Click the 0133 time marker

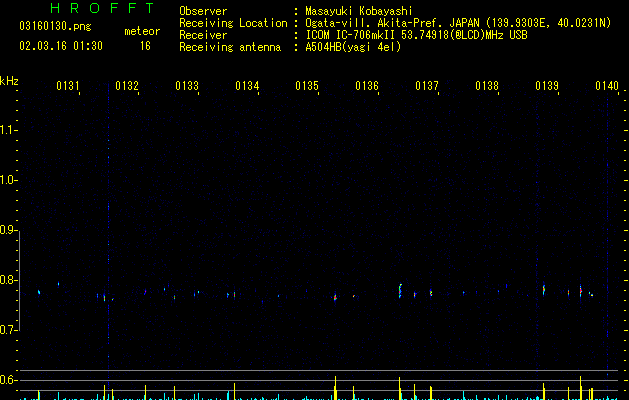click(187, 86)
